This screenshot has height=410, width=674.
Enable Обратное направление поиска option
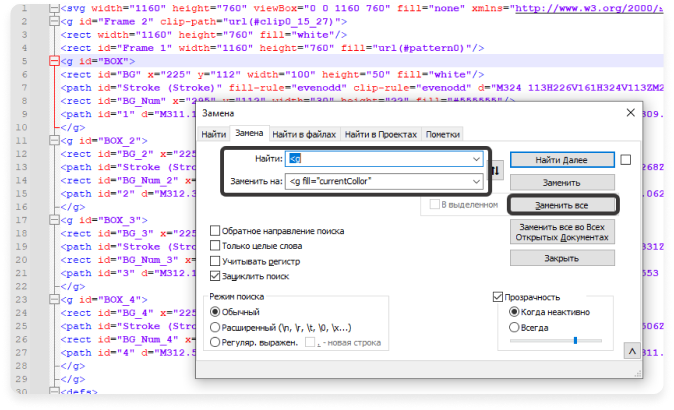click(x=215, y=231)
